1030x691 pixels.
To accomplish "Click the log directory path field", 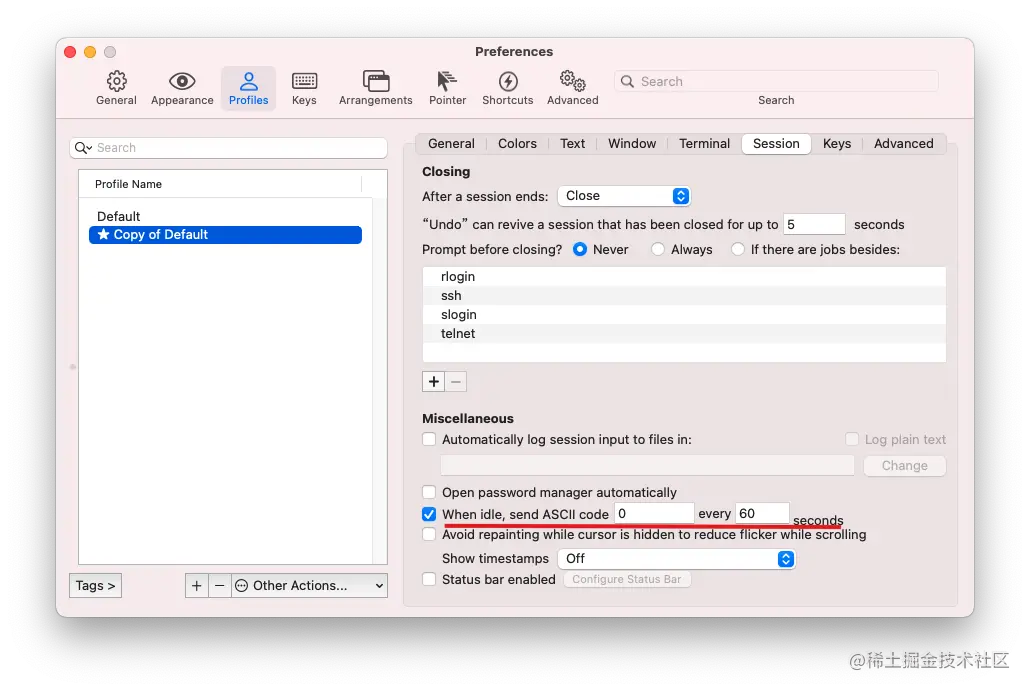I will click(647, 466).
